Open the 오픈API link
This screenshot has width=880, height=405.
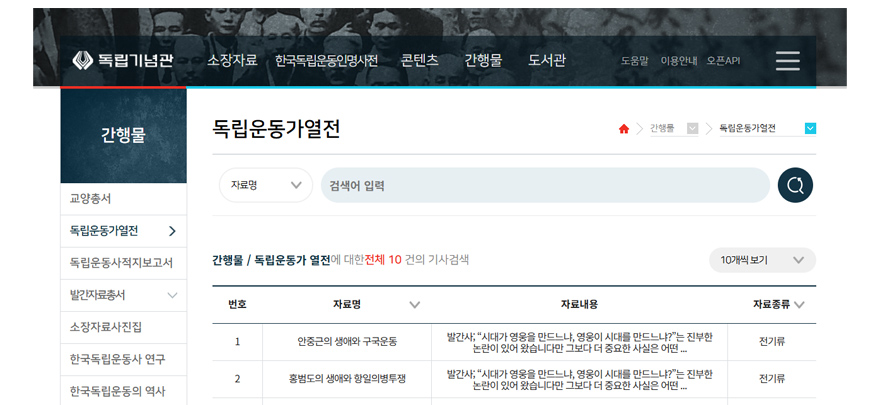pos(723,61)
